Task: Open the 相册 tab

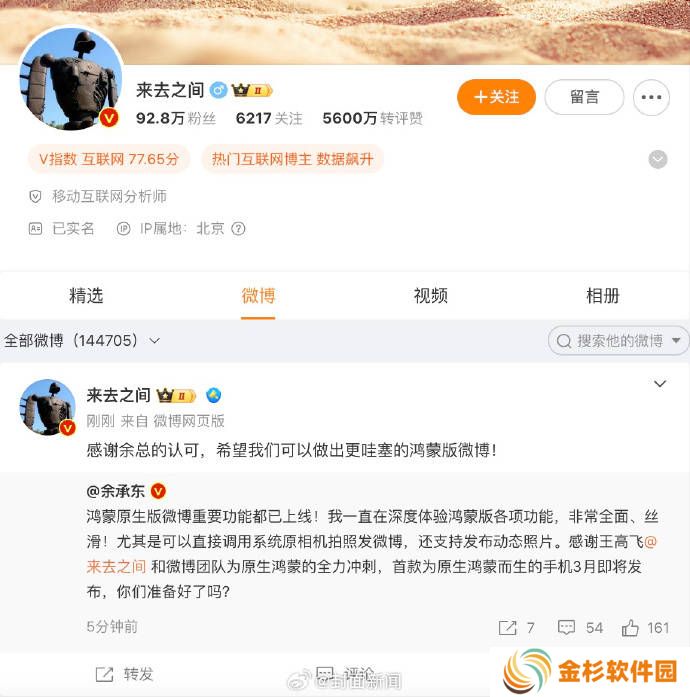Action: 603,296
